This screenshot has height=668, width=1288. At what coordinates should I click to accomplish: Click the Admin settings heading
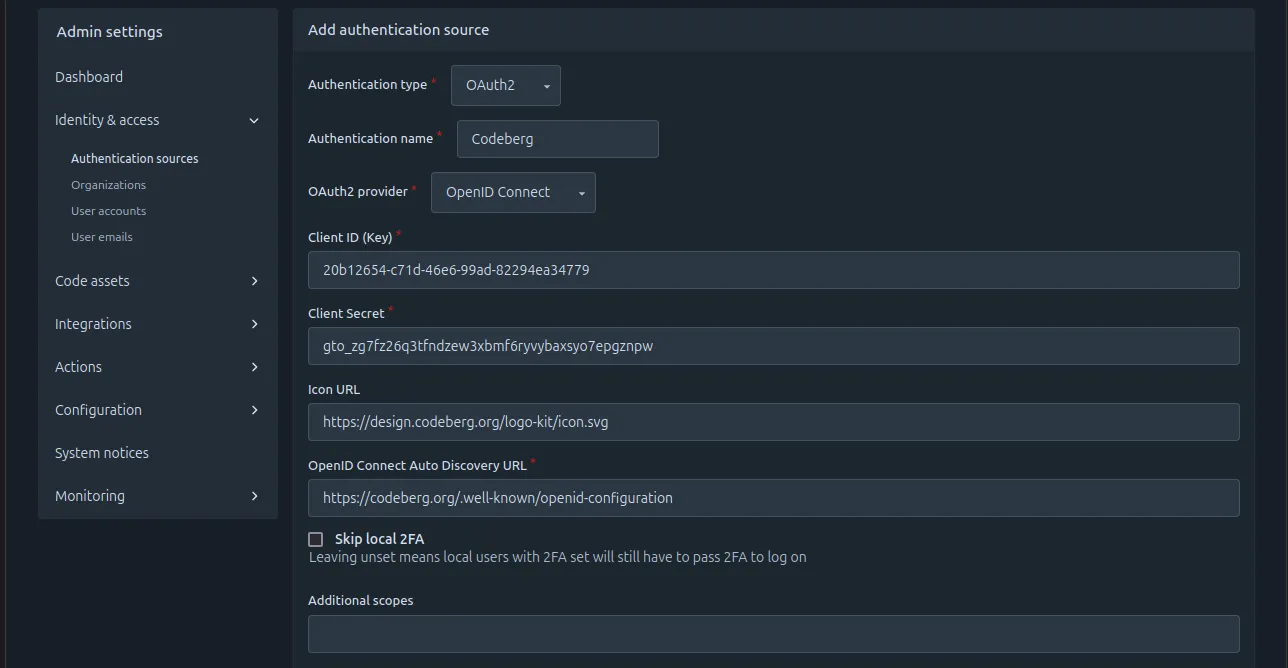(x=109, y=32)
